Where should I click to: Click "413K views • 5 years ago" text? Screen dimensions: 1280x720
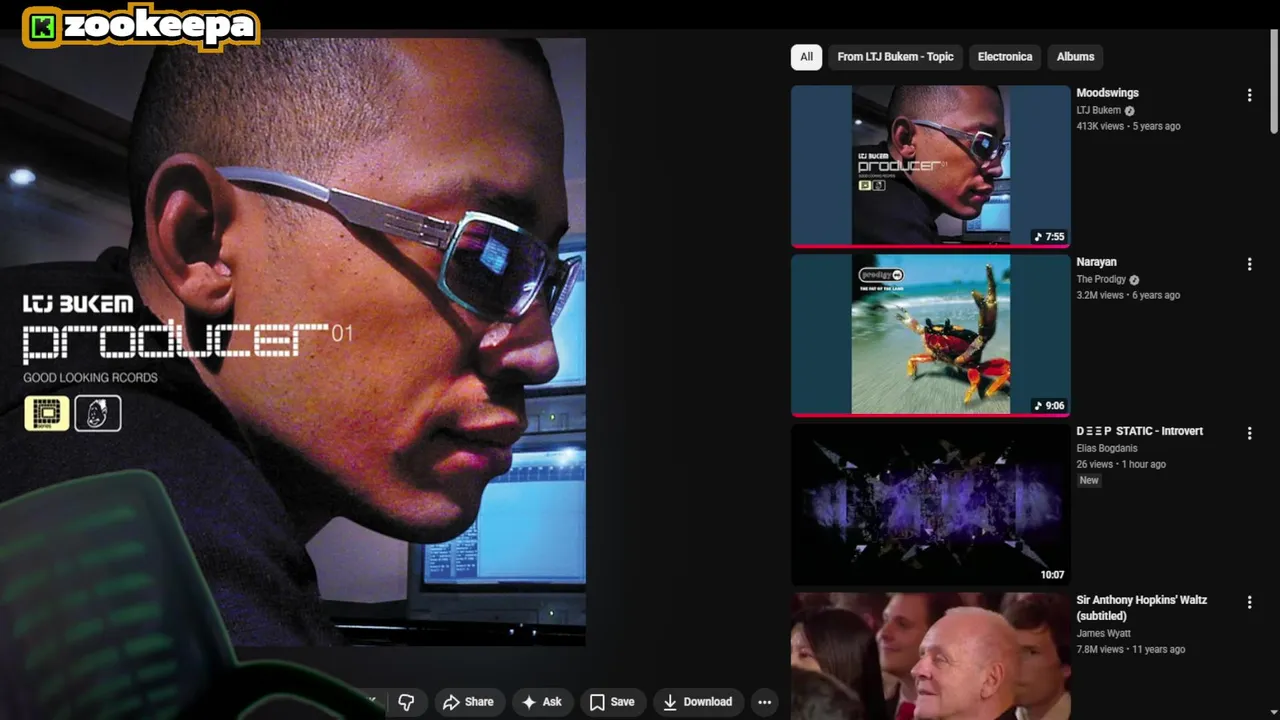tap(1128, 126)
